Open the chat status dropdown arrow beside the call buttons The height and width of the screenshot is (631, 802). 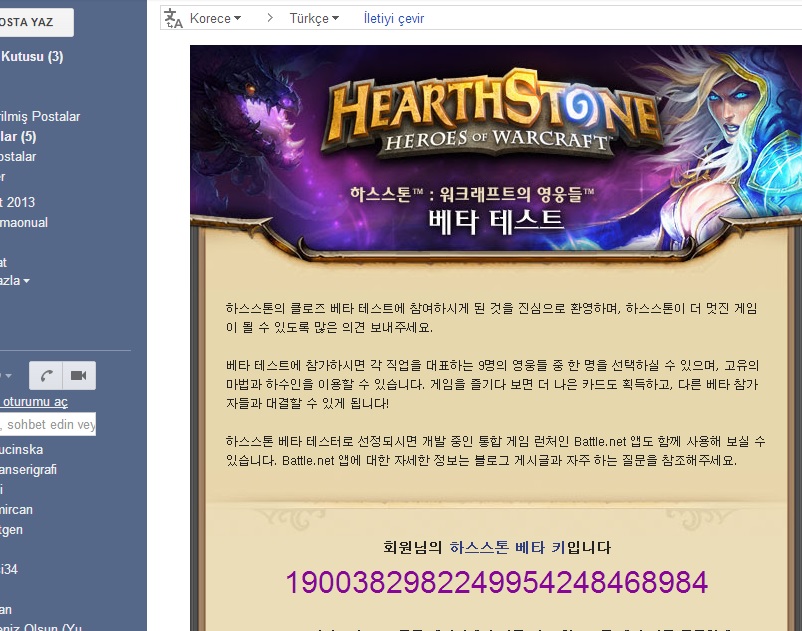(8, 375)
